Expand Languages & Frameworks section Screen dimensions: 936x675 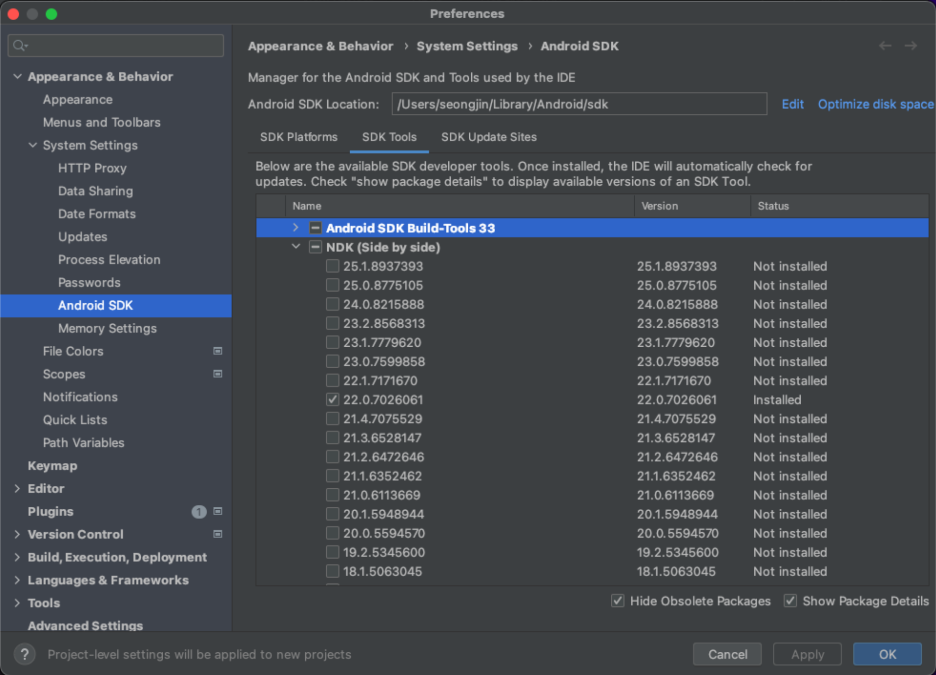coord(17,580)
